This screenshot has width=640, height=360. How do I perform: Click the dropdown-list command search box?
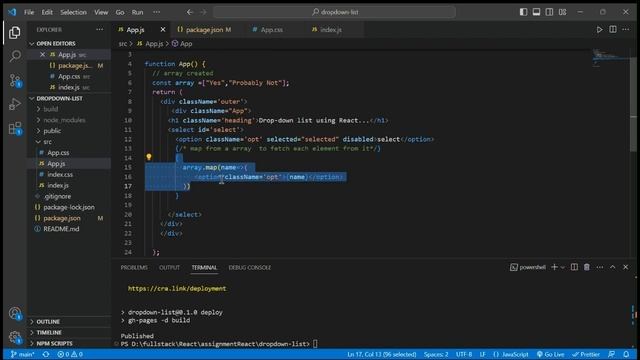coord(335,12)
